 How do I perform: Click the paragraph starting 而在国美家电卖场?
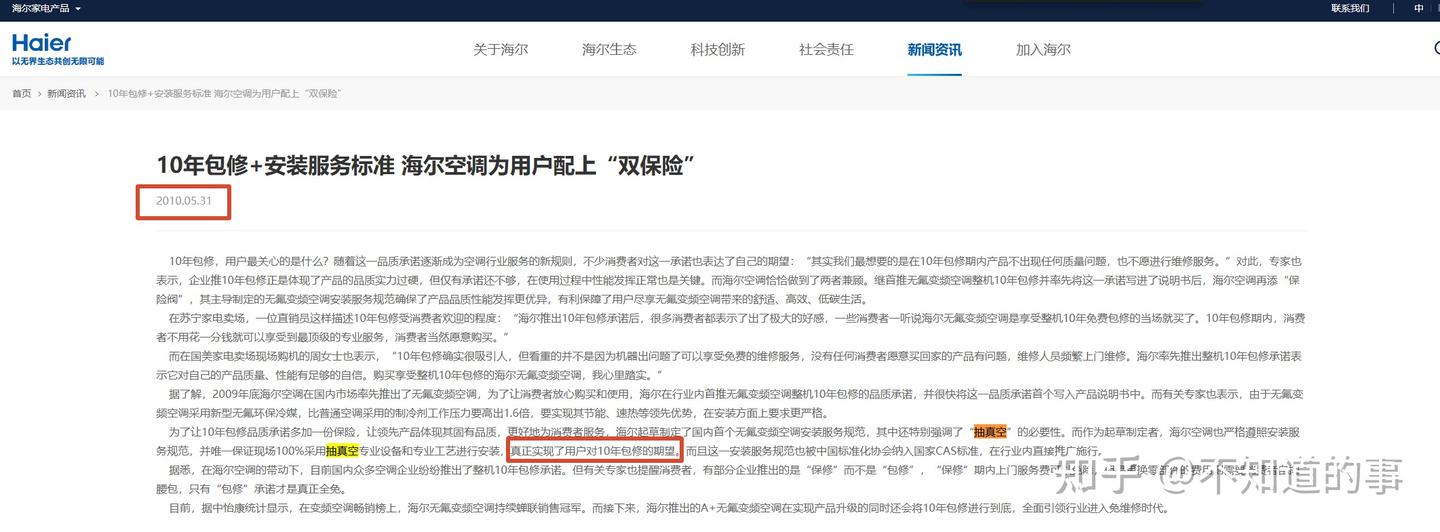(729, 365)
